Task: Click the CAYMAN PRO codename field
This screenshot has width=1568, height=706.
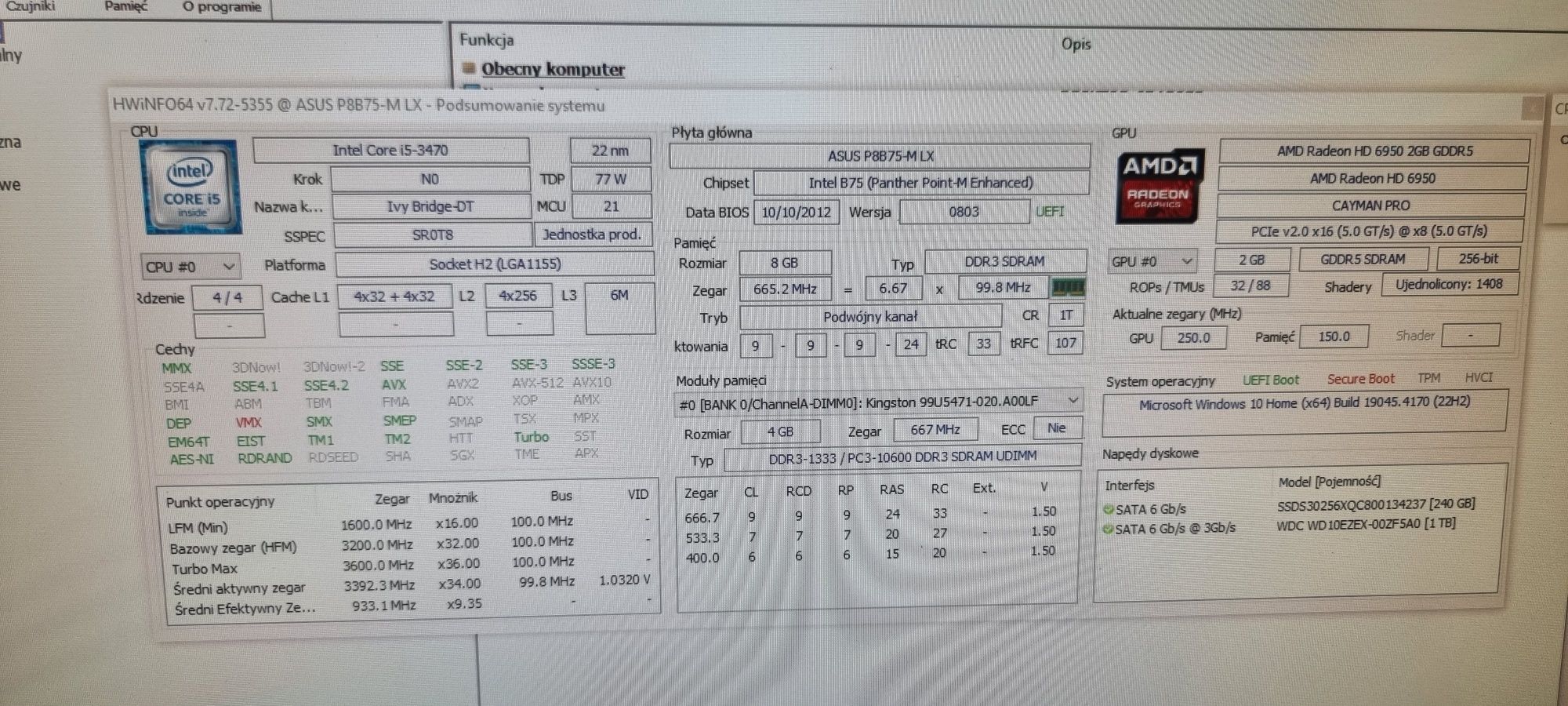Action: tap(1371, 206)
